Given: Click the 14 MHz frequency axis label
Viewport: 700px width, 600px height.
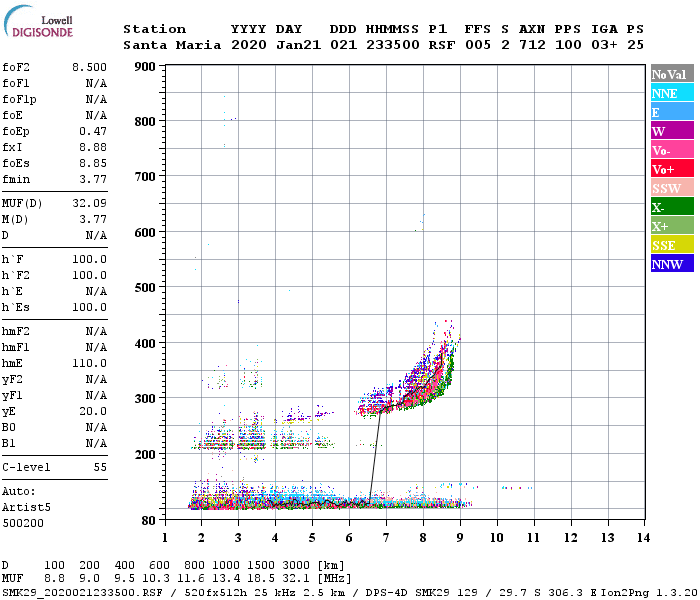Looking at the screenshot, I should pyautogui.click(x=643, y=538).
